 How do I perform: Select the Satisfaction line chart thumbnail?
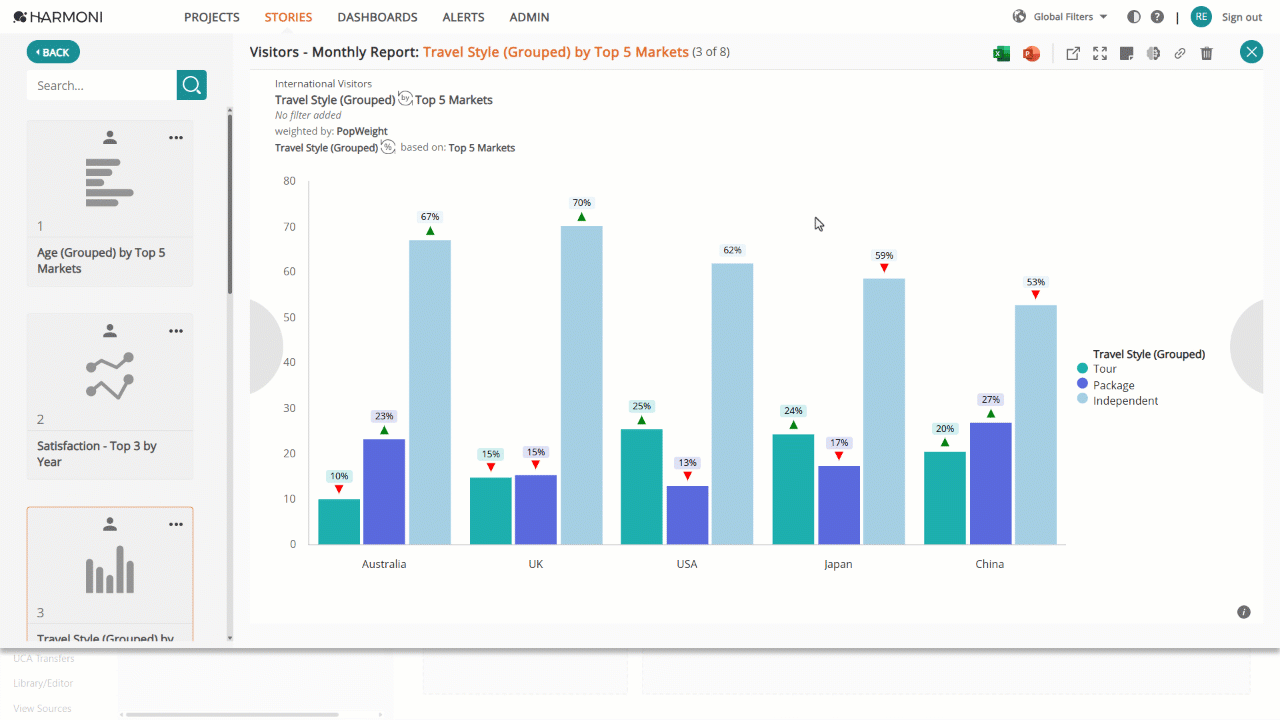pos(110,376)
